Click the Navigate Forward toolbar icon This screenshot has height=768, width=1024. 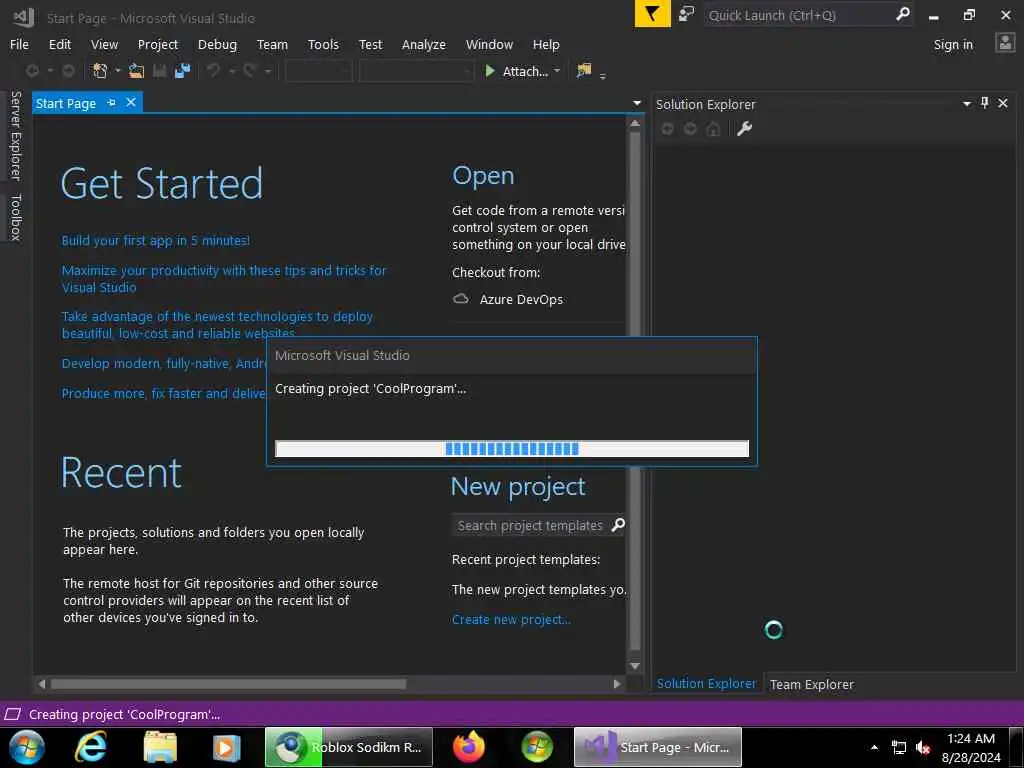click(x=68, y=71)
